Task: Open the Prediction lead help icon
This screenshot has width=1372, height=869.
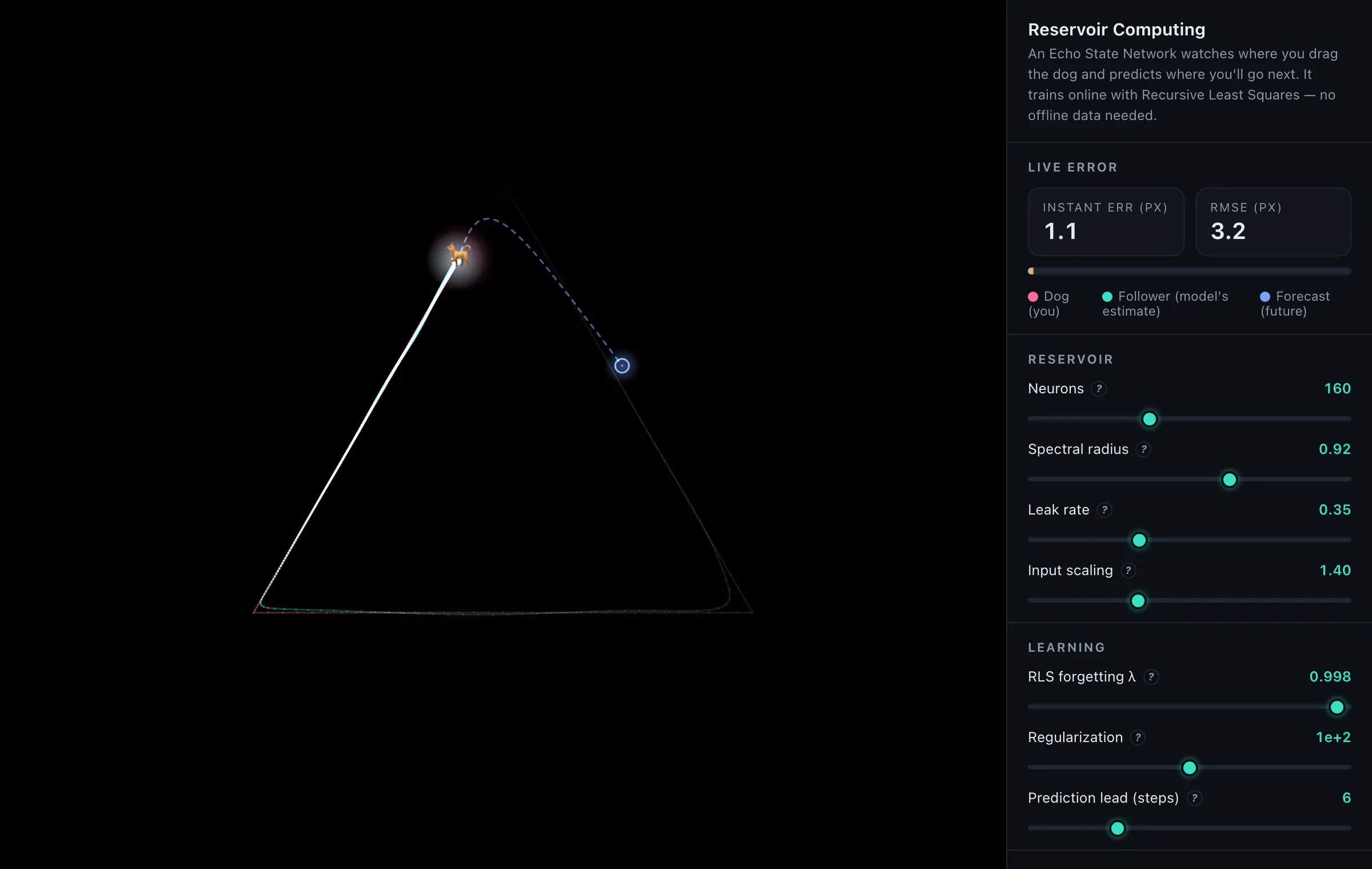Action: coord(1194,798)
